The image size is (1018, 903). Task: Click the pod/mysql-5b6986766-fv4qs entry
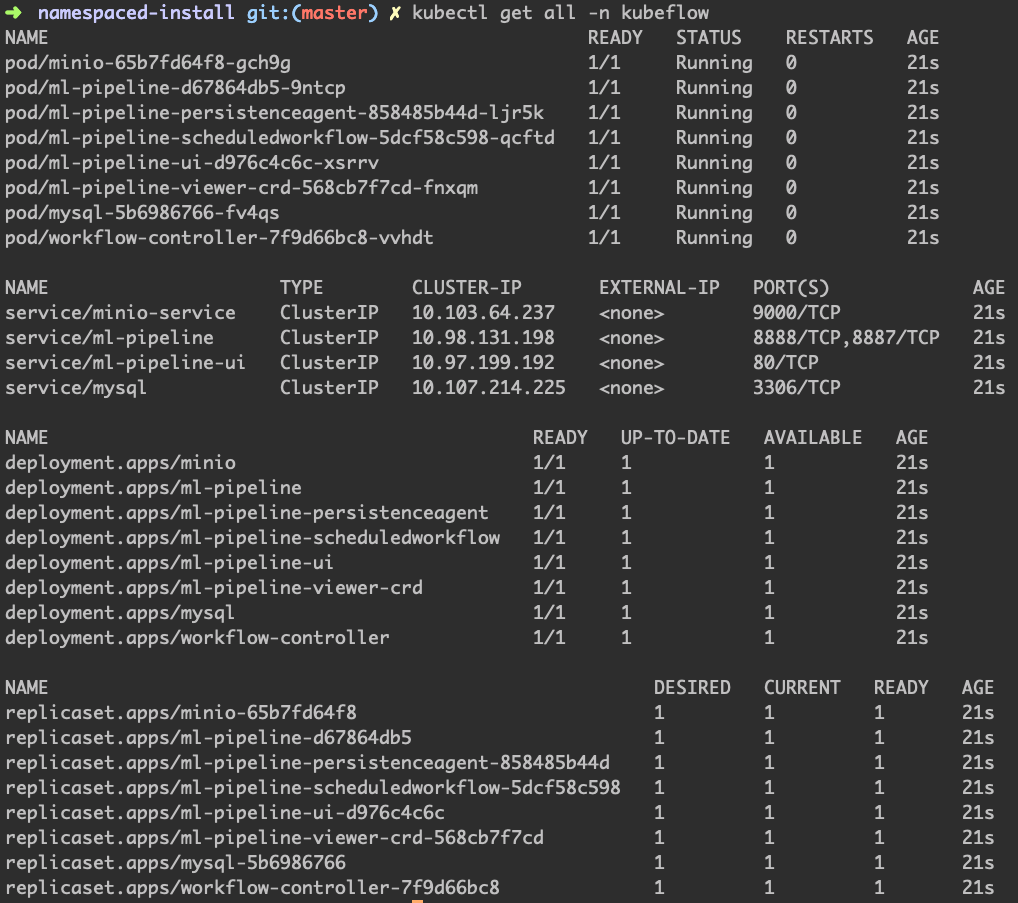(x=142, y=213)
